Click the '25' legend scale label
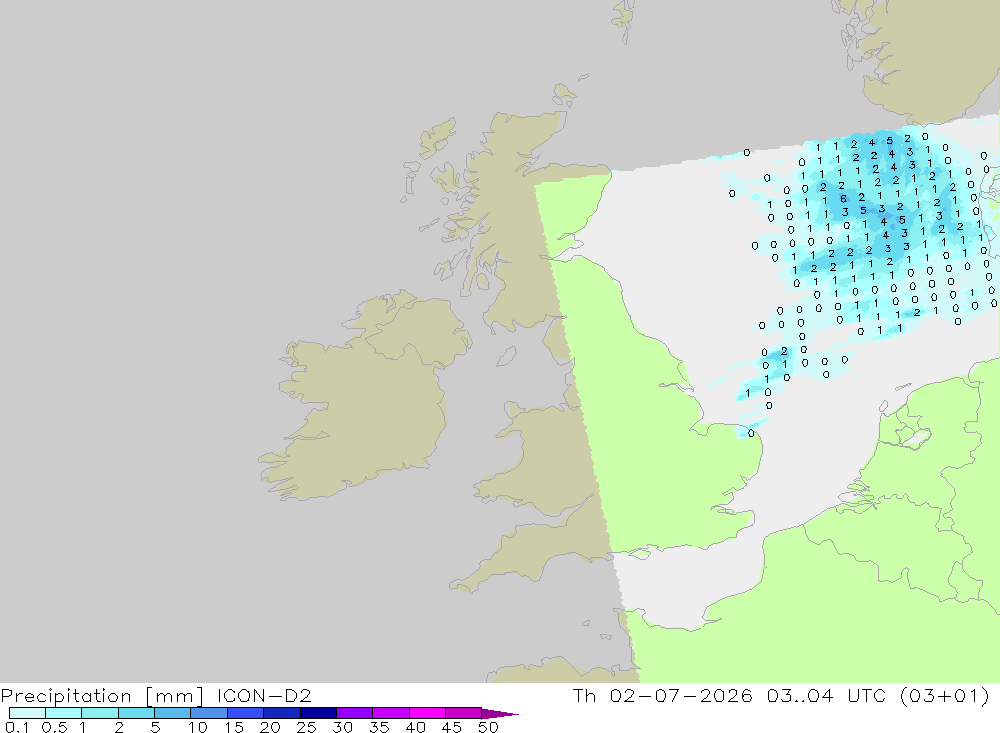The width and height of the screenshot is (1000, 733). pyautogui.click(x=306, y=727)
